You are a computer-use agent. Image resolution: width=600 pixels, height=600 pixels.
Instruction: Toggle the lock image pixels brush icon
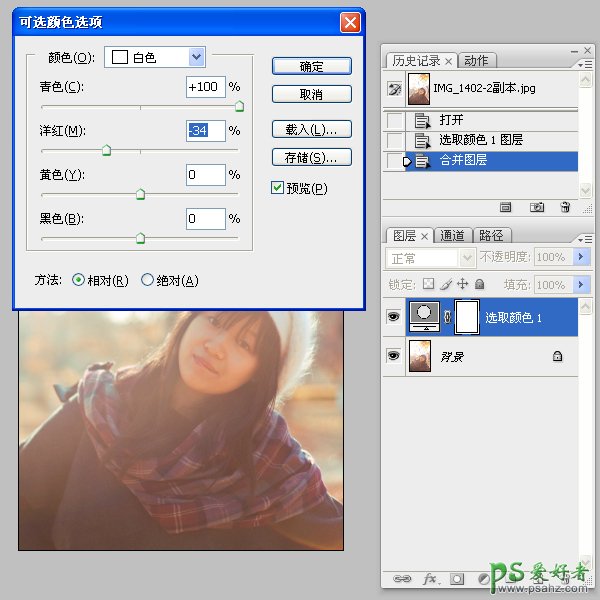(445, 284)
